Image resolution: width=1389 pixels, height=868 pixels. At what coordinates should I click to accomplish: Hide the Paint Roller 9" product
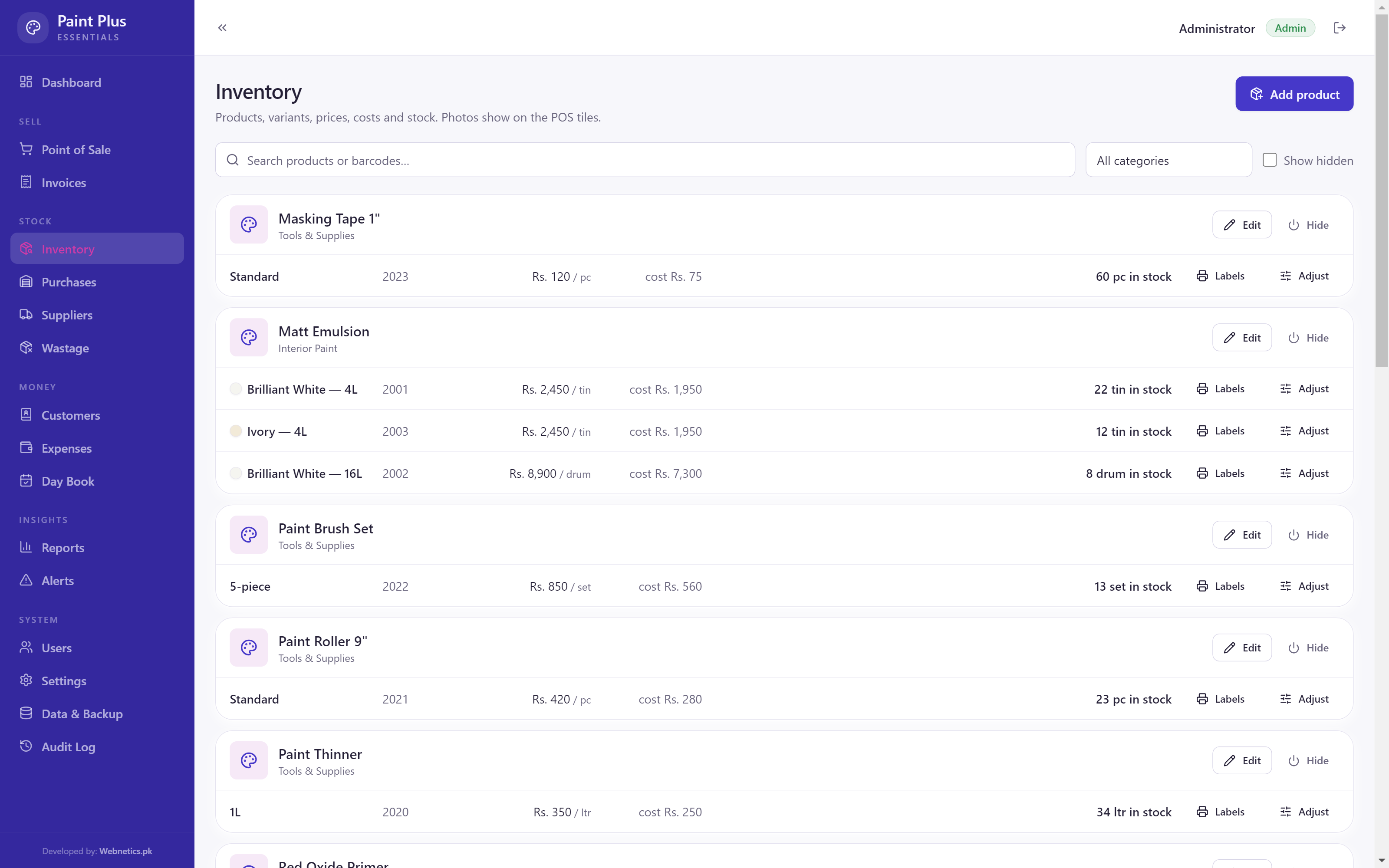1309,648
